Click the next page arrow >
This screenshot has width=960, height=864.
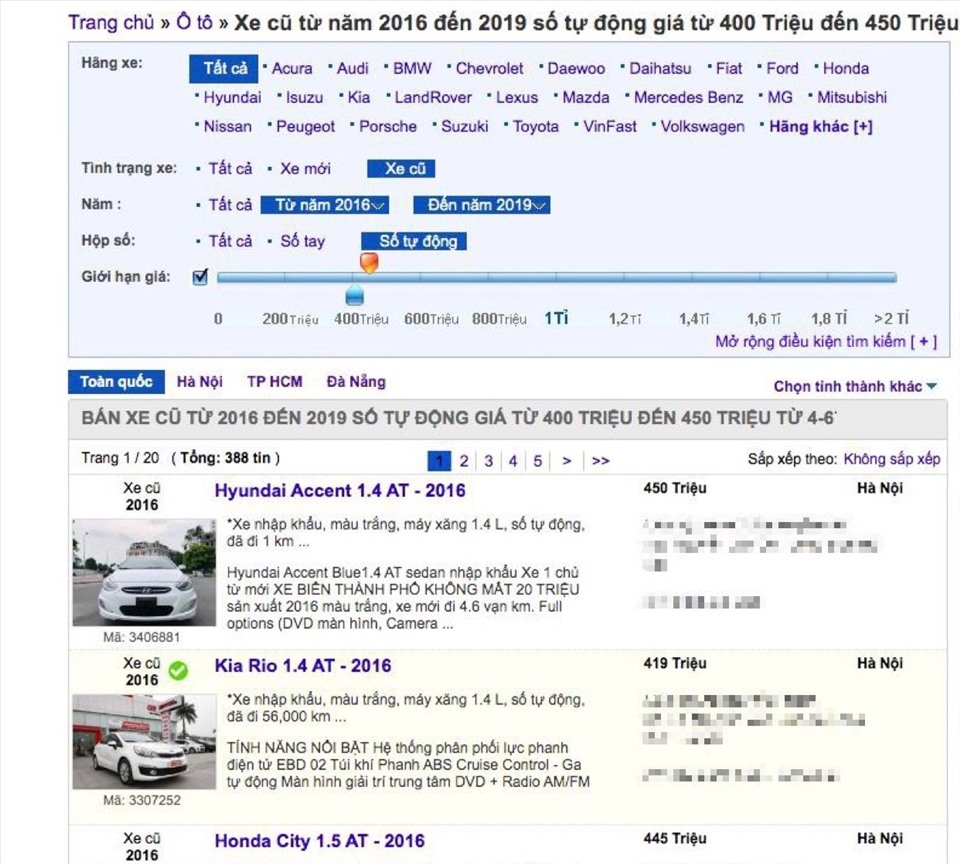click(x=567, y=460)
